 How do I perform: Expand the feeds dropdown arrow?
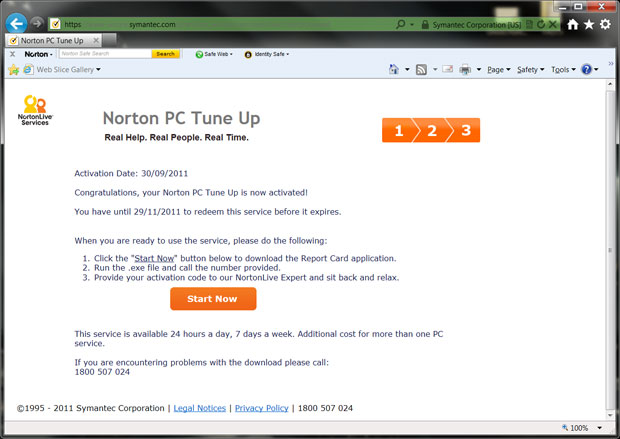click(435, 70)
